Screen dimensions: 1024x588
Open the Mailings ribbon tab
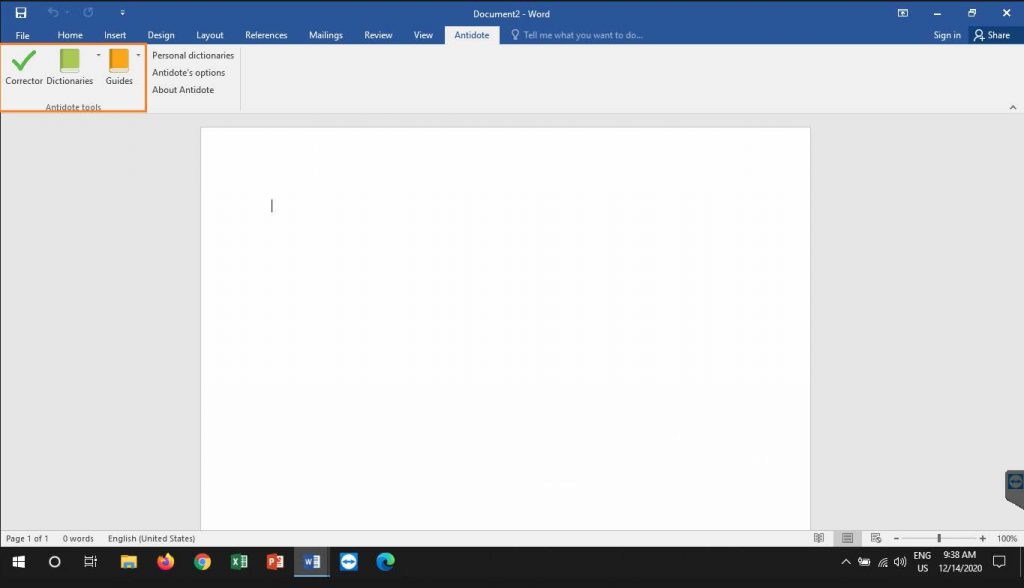click(326, 35)
